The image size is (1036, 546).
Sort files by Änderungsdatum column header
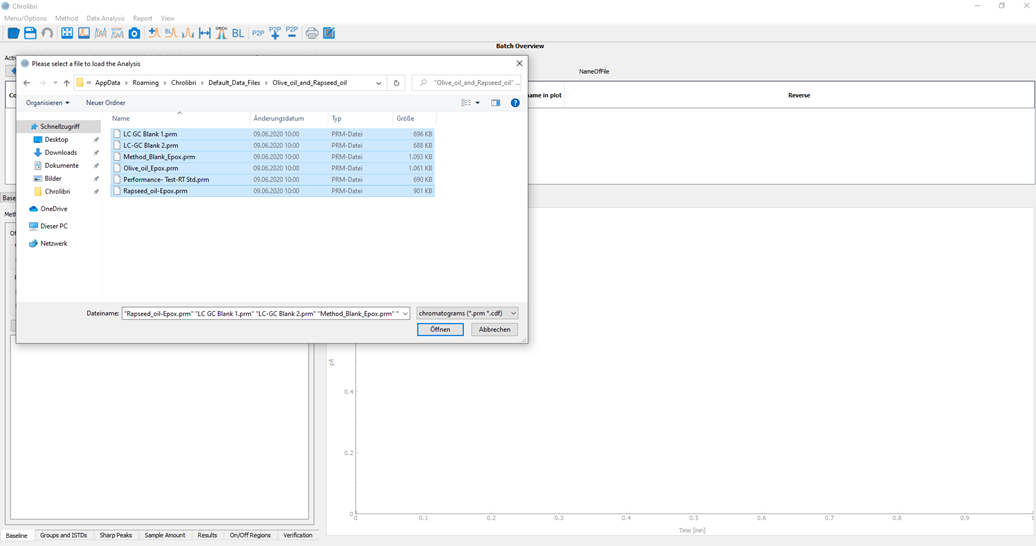[x=289, y=118]
